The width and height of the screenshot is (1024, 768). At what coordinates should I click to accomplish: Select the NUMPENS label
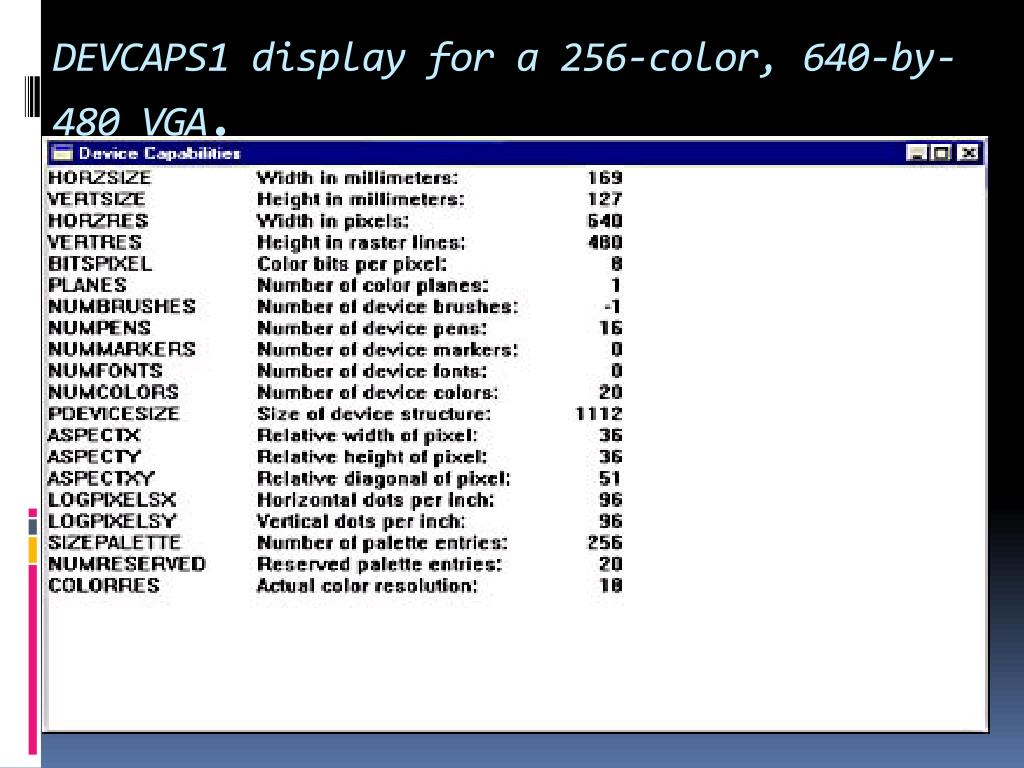coord(99,328)
